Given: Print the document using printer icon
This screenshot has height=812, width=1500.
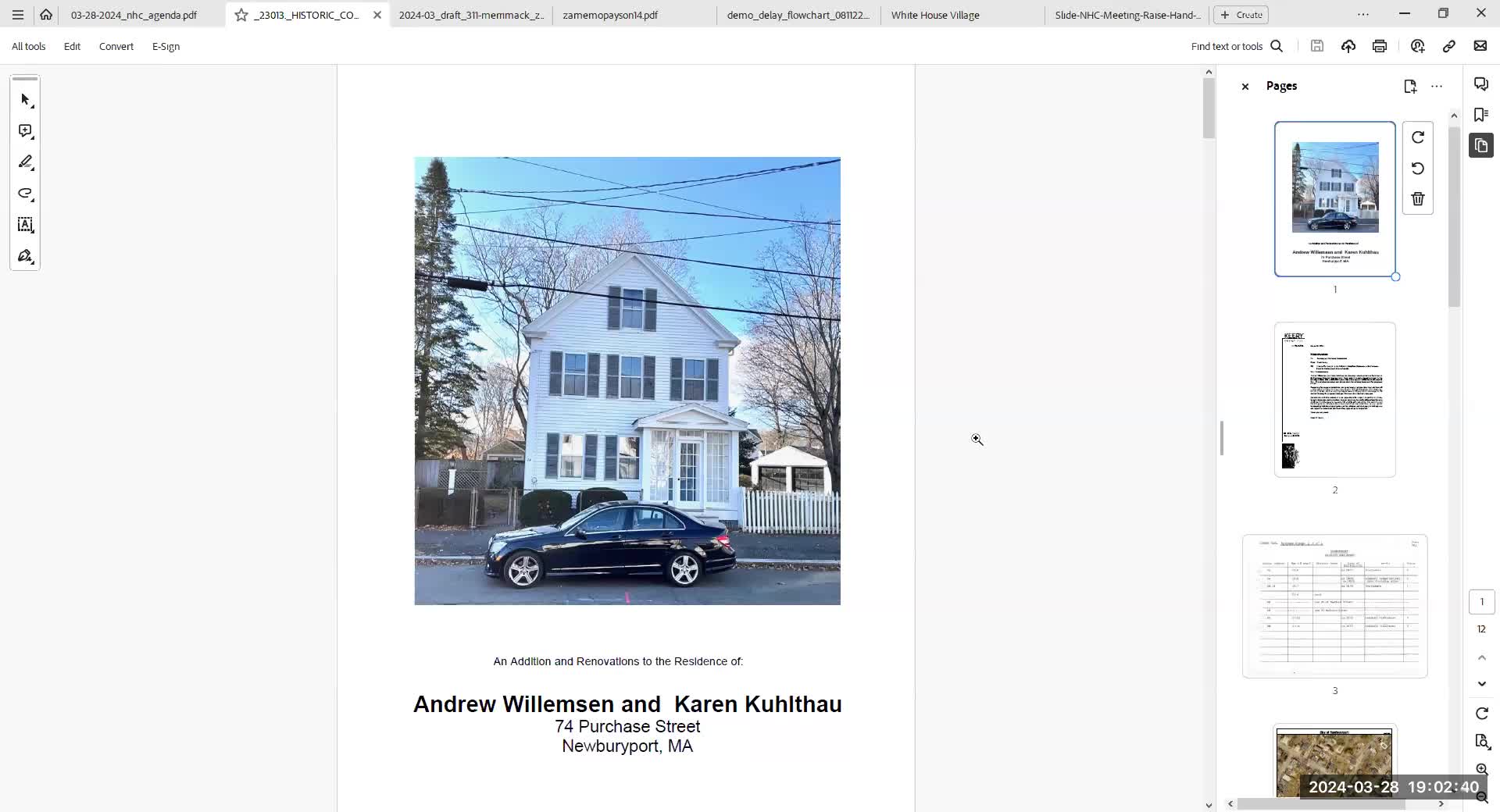Looking at the screenshot, I should (x=1380, y=46).
